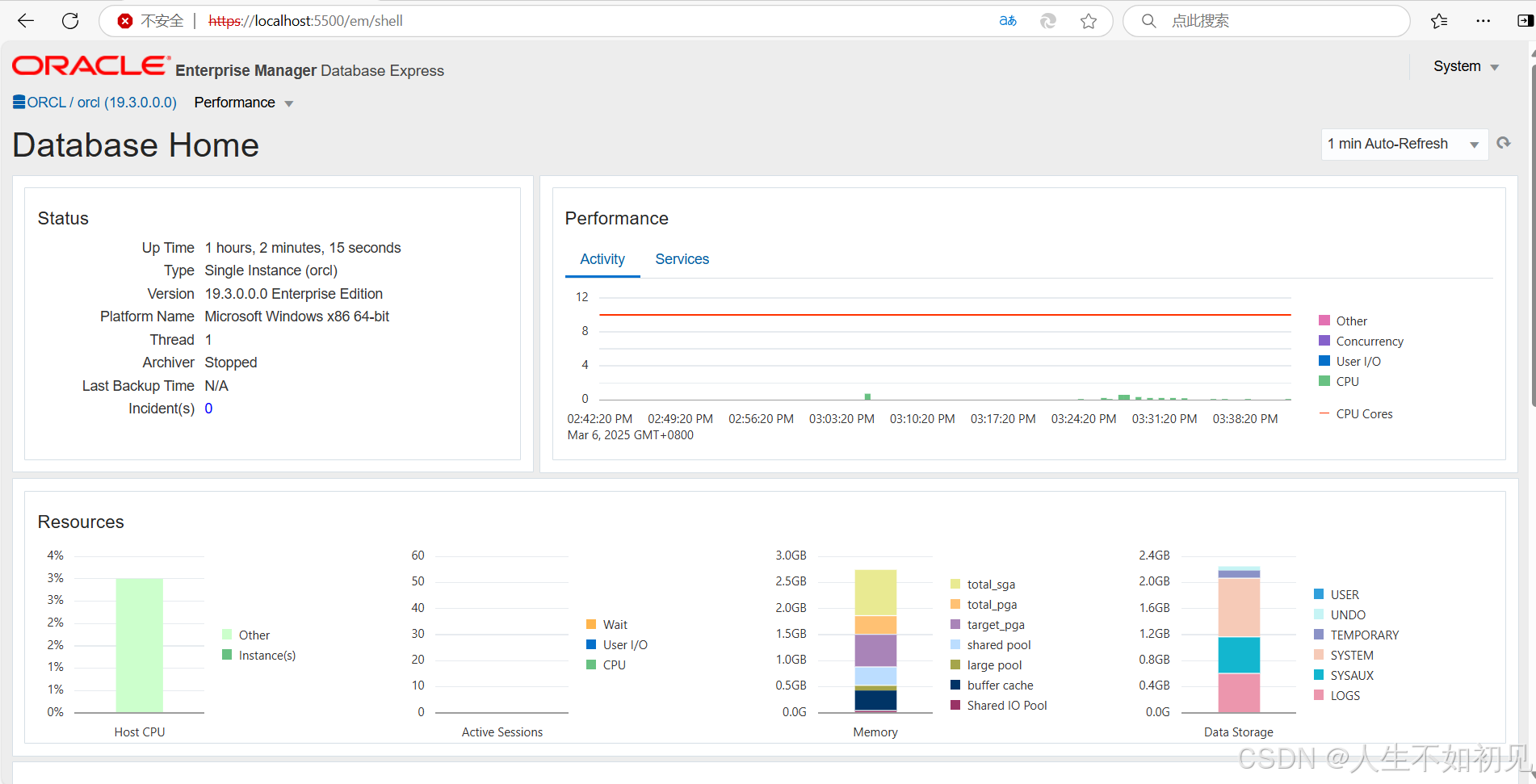Viewport: 1536px width, 784px height.
Task: Click the 'Single Instance (orcl)' text
Action: [271, 270]
